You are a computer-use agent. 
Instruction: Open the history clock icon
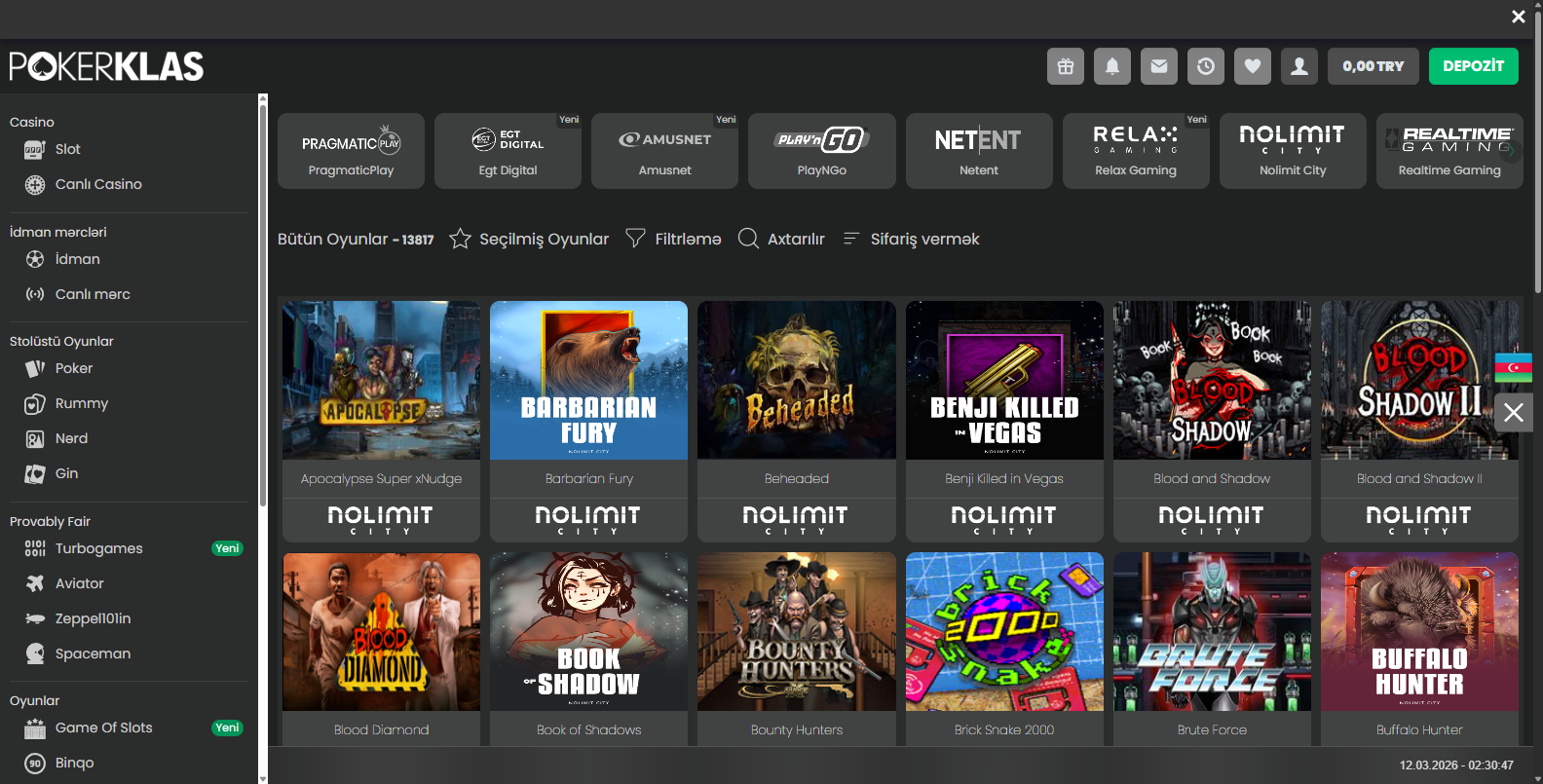point(1206,66)
